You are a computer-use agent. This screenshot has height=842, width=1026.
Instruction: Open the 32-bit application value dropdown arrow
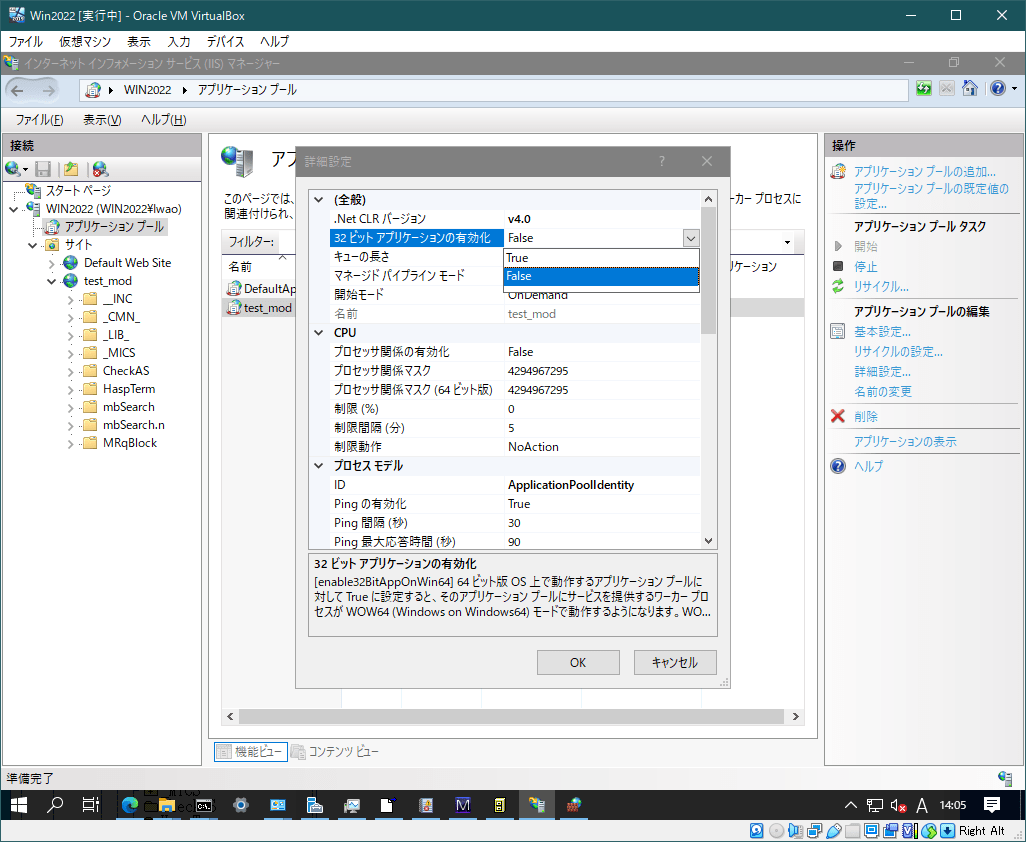[691, 238]
